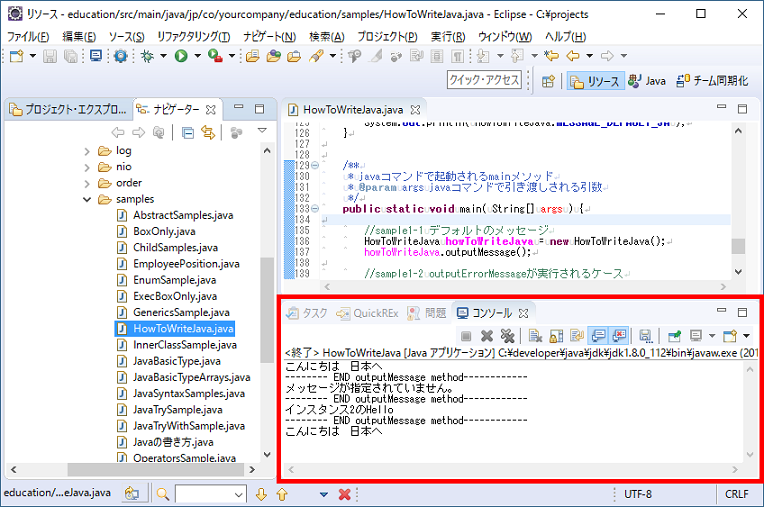Collapse the samples folder in Navigator
Image resolution: width=764 pixels, height=507 pixels.
87,199
